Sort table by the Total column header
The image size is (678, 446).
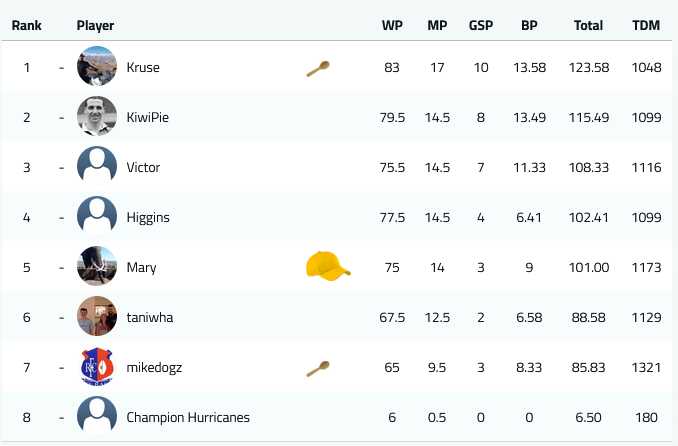[x=588, y=25]
